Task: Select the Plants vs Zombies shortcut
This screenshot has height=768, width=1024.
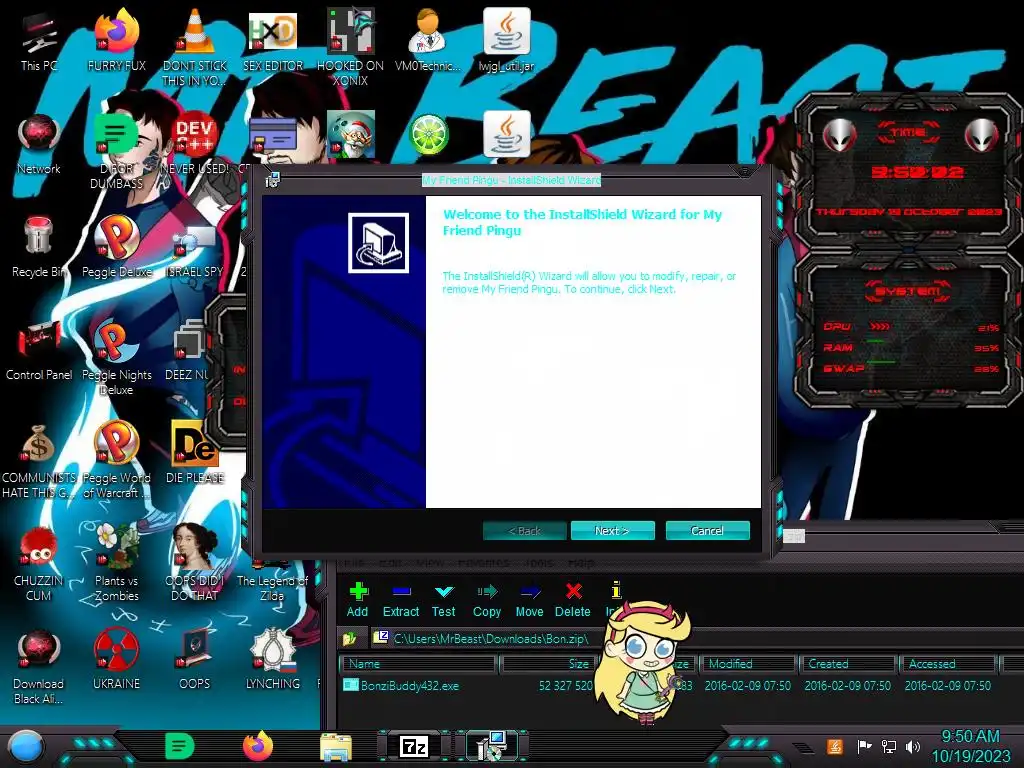Action: coord(116,563)
